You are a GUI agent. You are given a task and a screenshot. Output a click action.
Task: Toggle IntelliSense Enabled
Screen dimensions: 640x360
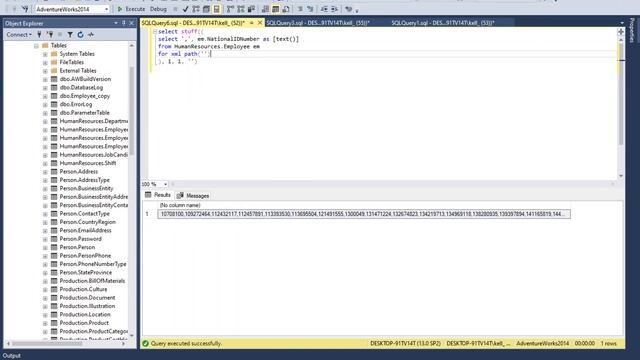click(x=217, y=9)
